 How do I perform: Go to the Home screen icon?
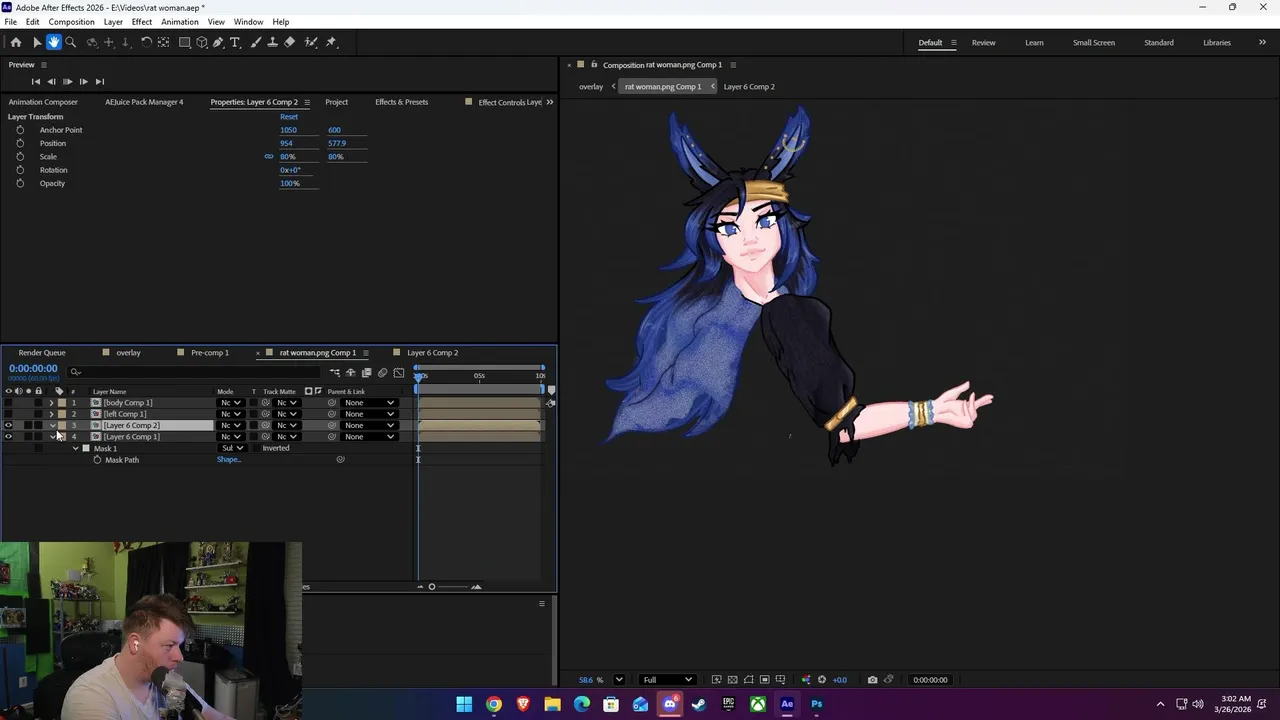tap(16, 42)
